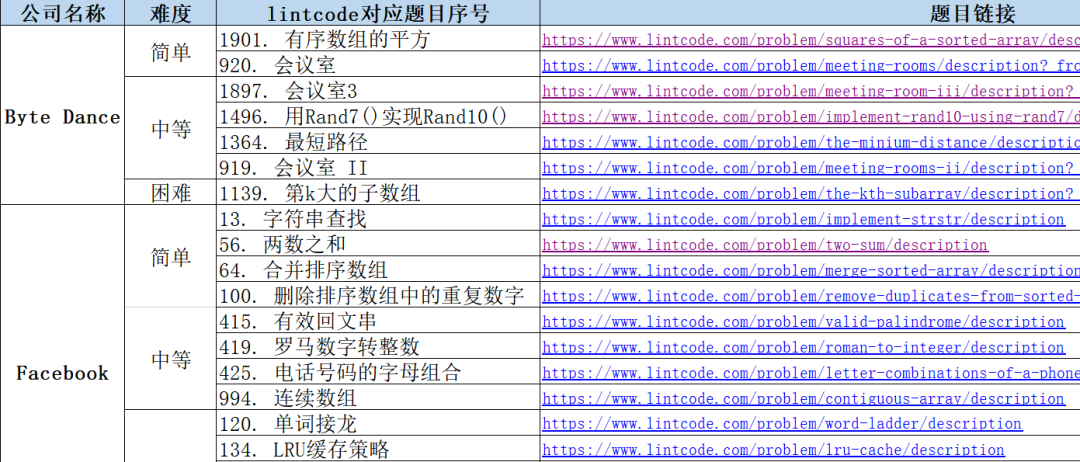The image size is (1080, 462).
Task: Open the contiguous-array problem link
Action: click(803, 399)
